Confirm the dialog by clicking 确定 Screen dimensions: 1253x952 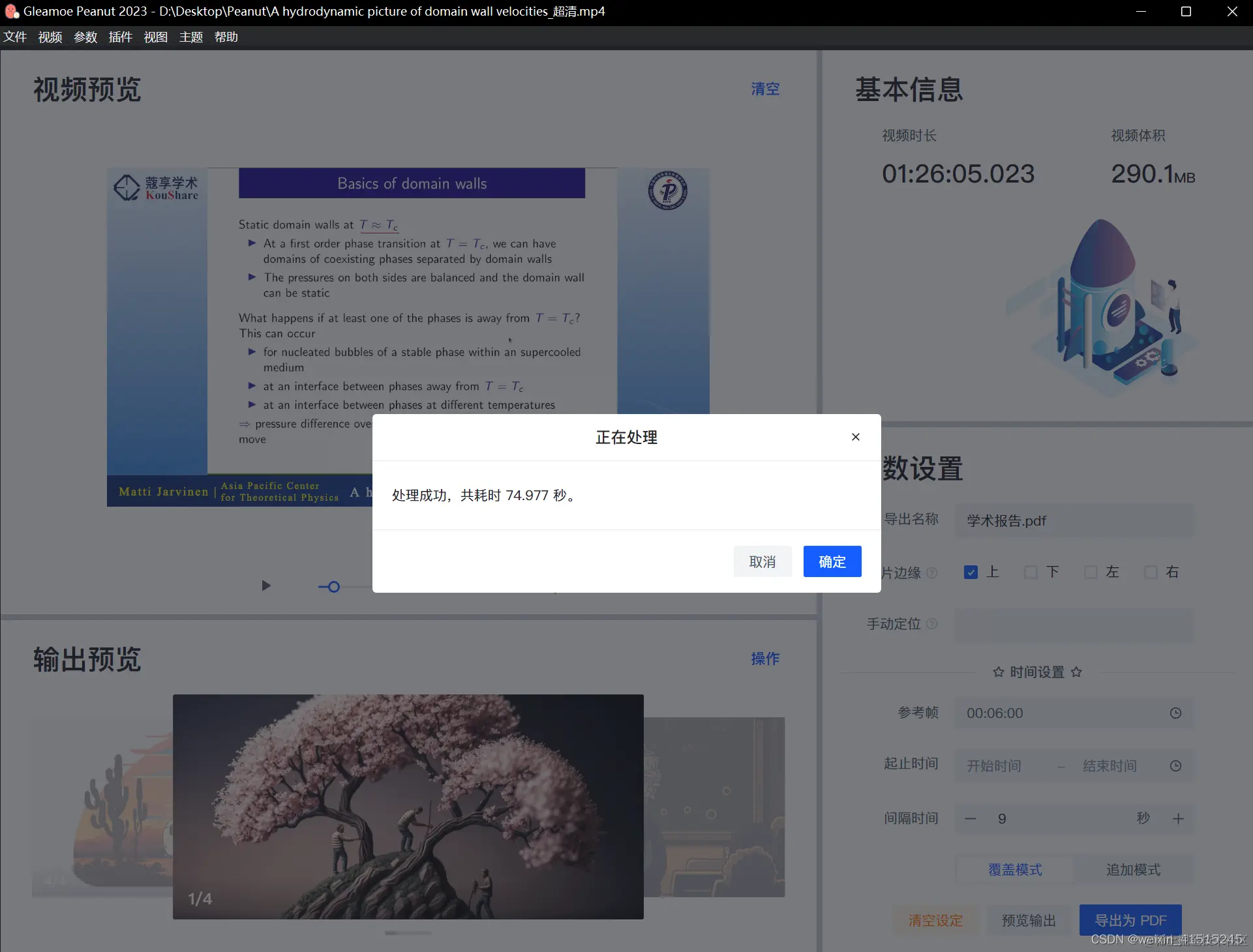(832, 561)
